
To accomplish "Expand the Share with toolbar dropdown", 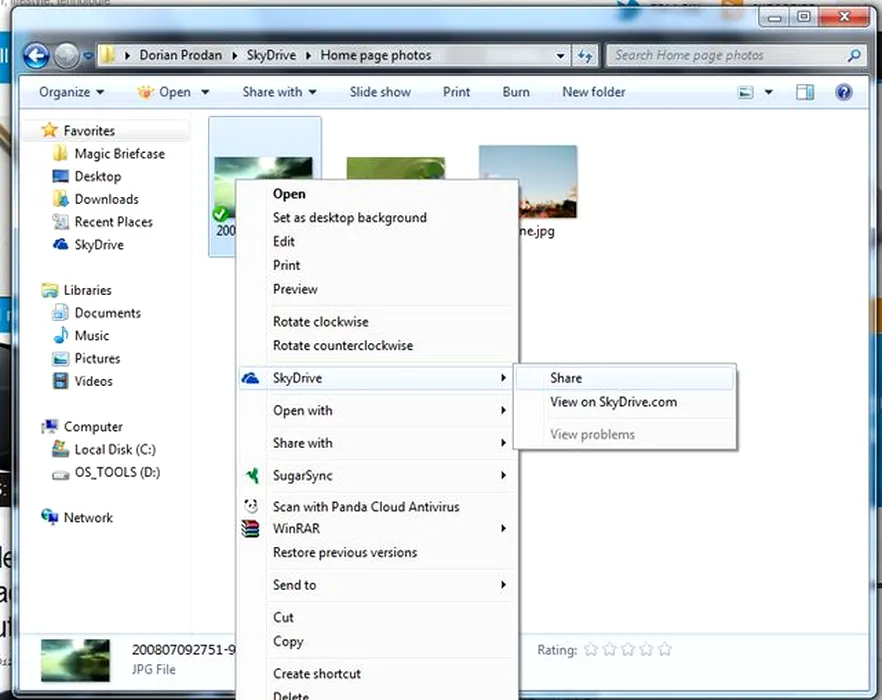I will (x=279, y=92).
